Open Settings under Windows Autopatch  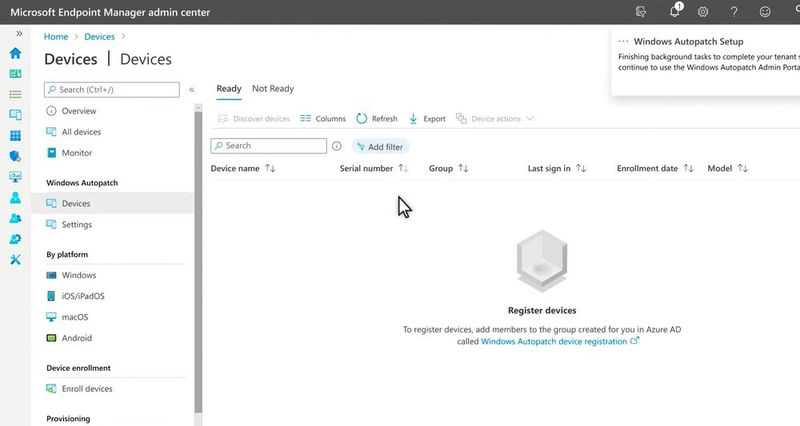[77, 224]
